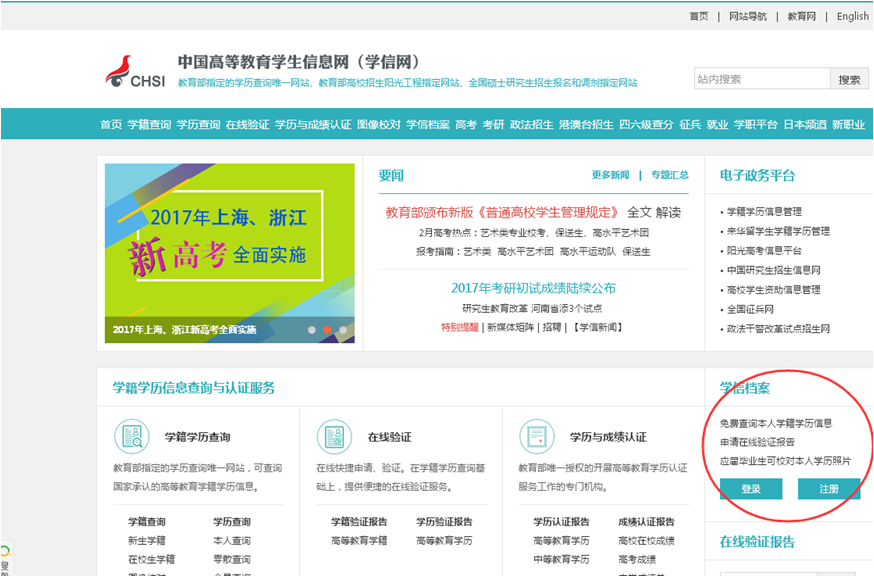The image size is (874, 577).
Task: Click 专题汇总 link
Action: [669, 175]
